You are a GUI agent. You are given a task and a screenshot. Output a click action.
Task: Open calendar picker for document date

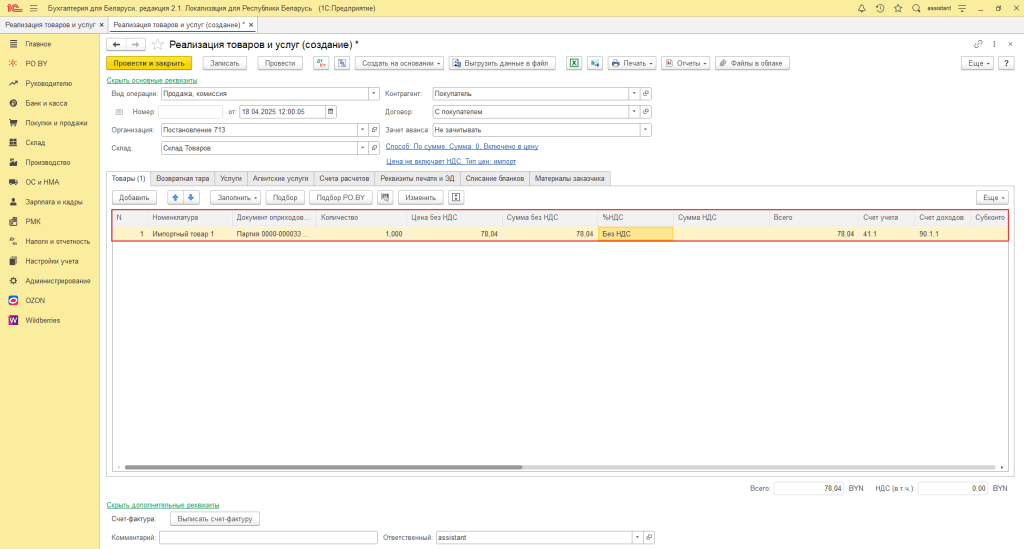[x=330, y=112]
